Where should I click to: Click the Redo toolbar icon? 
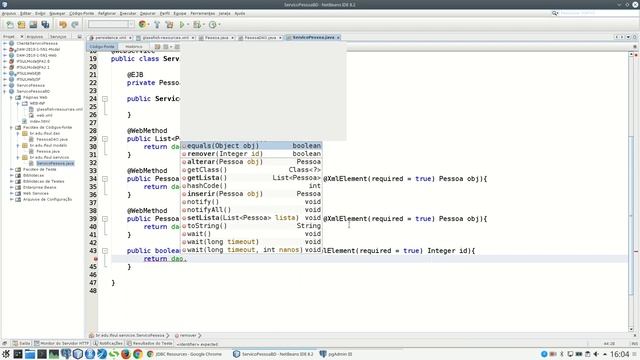(x=75, y=25)
